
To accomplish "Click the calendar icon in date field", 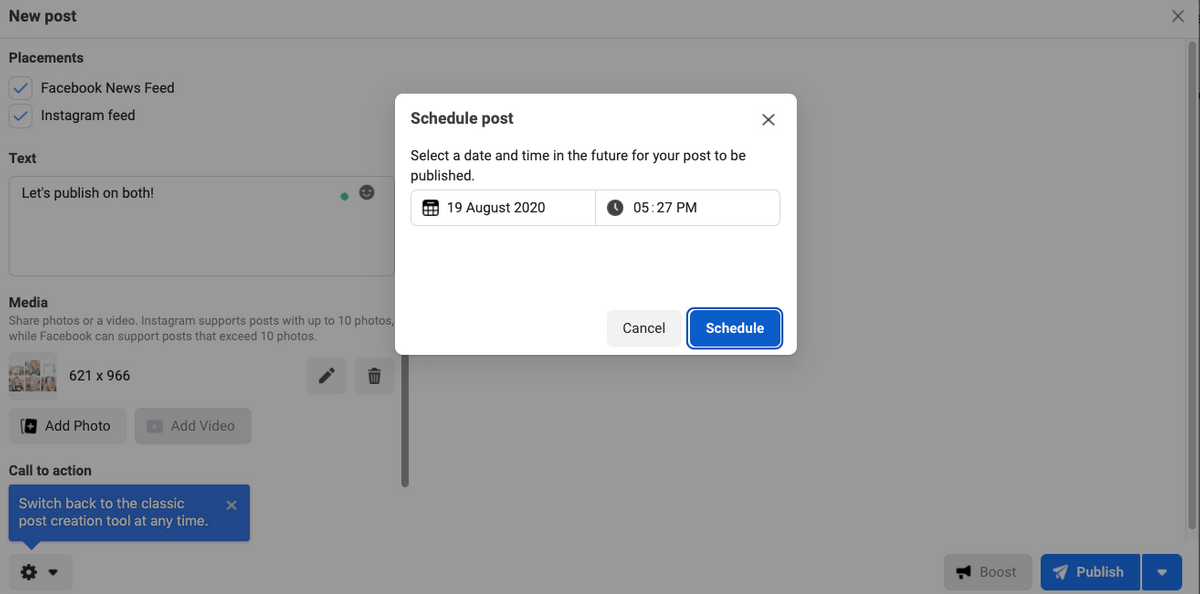I will tap(430, 208).
